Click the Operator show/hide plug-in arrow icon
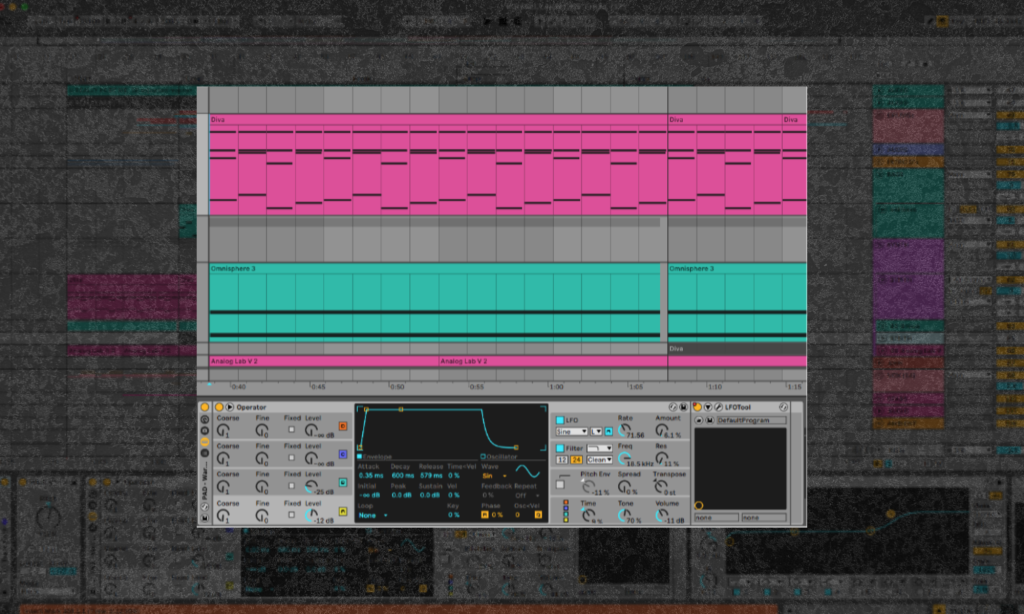Image resolution: width=1024 pixels, height=614 pixels. [x=229, y=407]
